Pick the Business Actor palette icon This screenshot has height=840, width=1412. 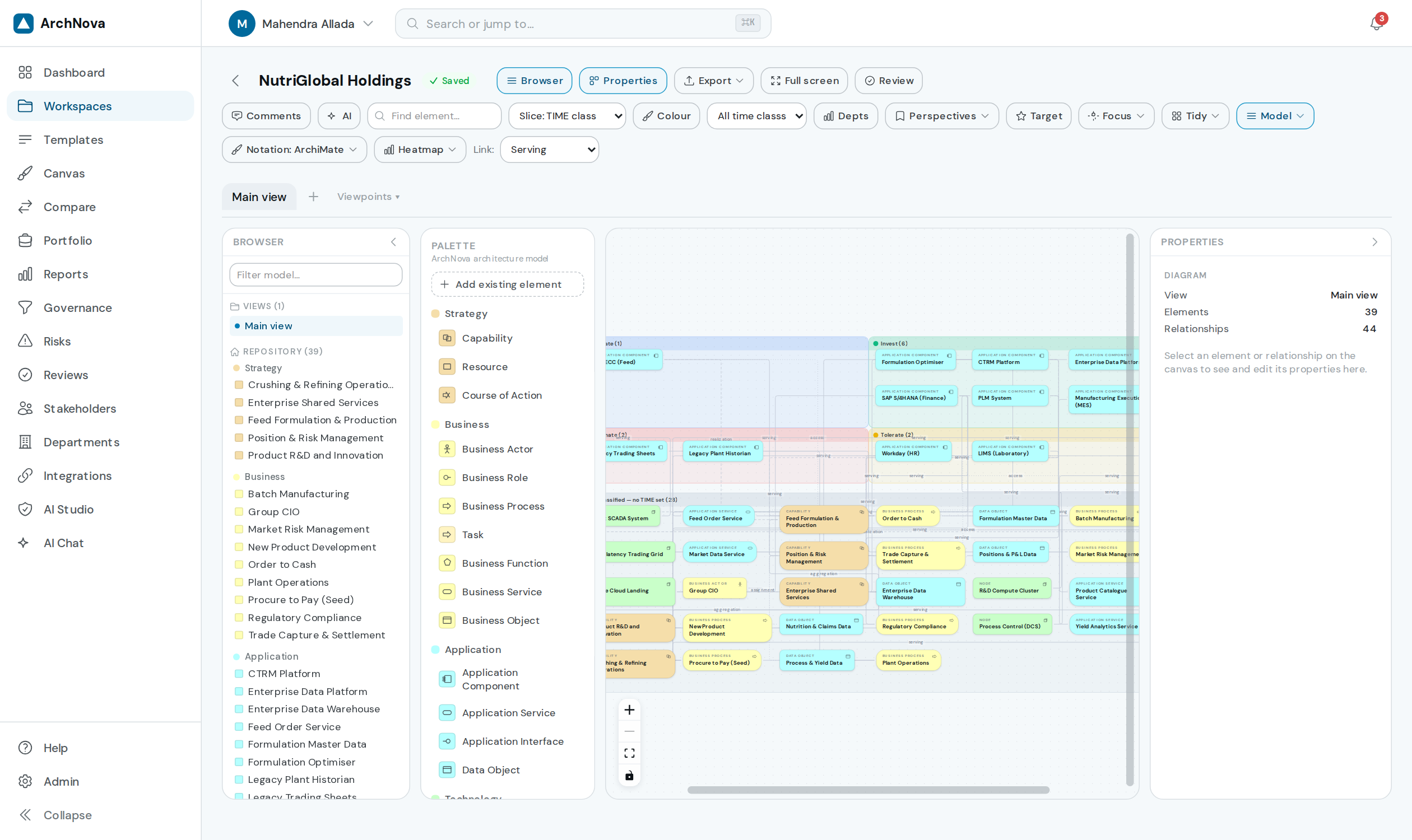coord(447,449)
